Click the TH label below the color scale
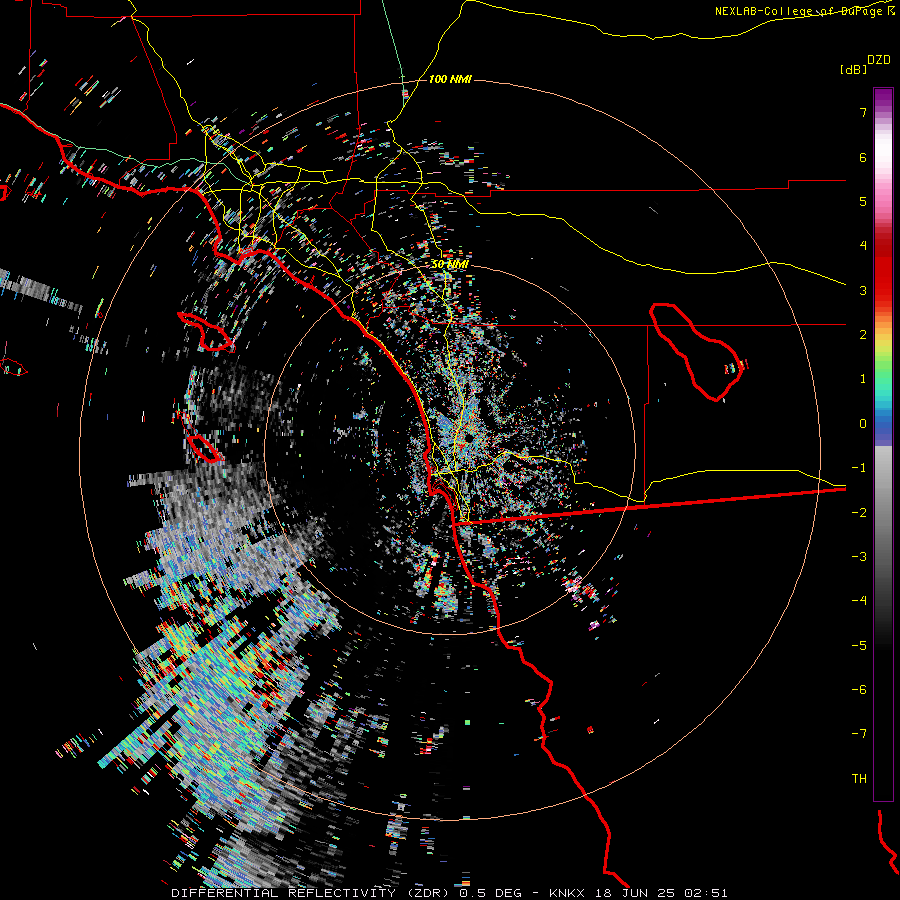Screen dimensions: 900x900 coord(859,778)
